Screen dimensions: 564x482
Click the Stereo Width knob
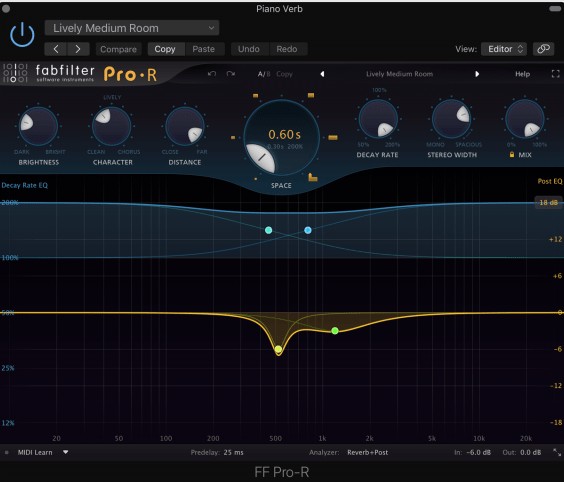pyautogui.click(x=451, y=119)
